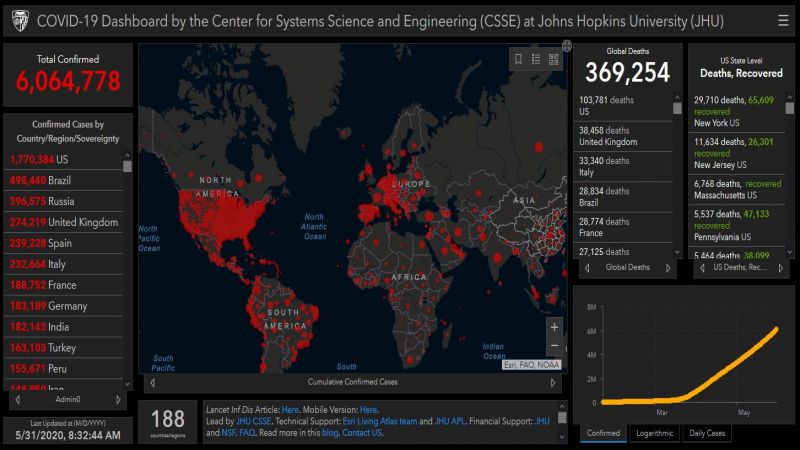The image size is (800, 450).
Task: Click the Global Deaths list scrollbar thumb
Action: tap(677, 108)
